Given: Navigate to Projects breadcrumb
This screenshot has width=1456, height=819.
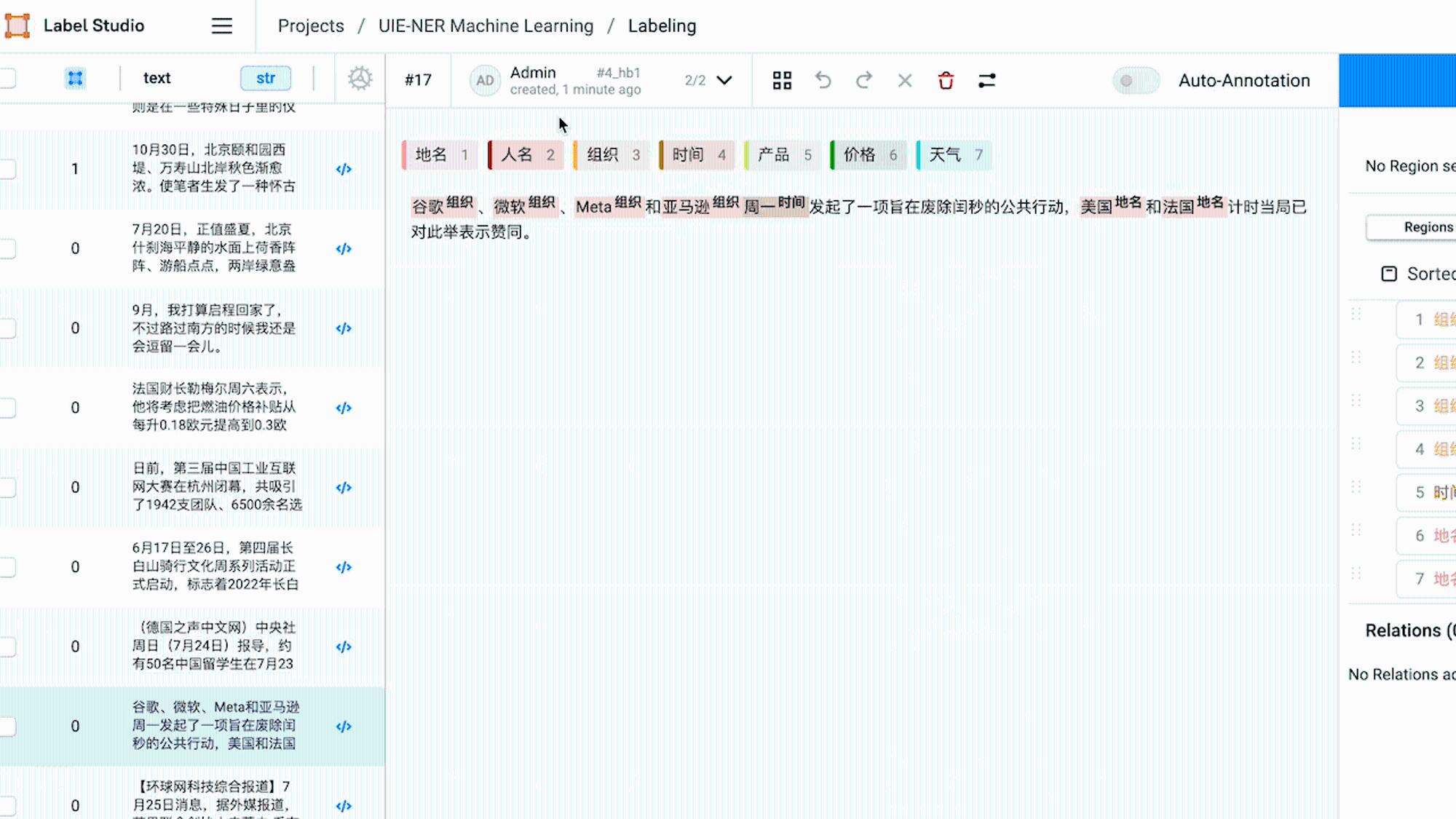Looking at the screenshot, I should (311, 26).
